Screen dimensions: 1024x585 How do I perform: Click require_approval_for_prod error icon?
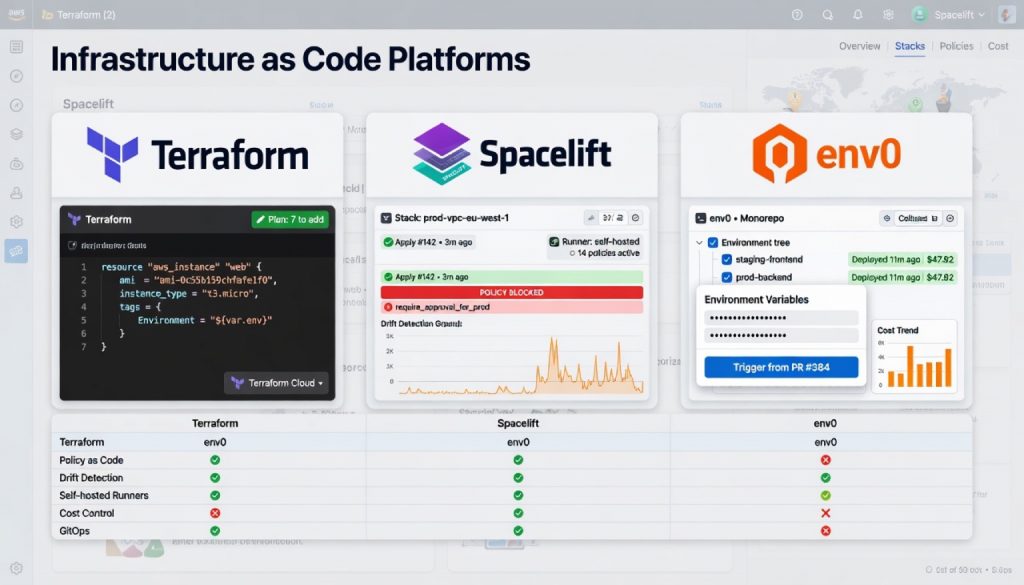pos(388,307)
